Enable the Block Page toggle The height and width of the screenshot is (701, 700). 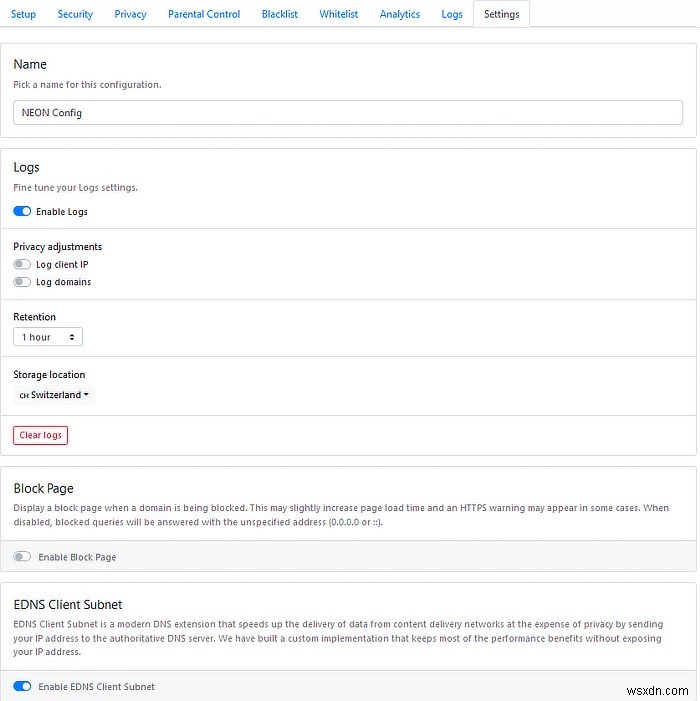click(x=22, y=557)
